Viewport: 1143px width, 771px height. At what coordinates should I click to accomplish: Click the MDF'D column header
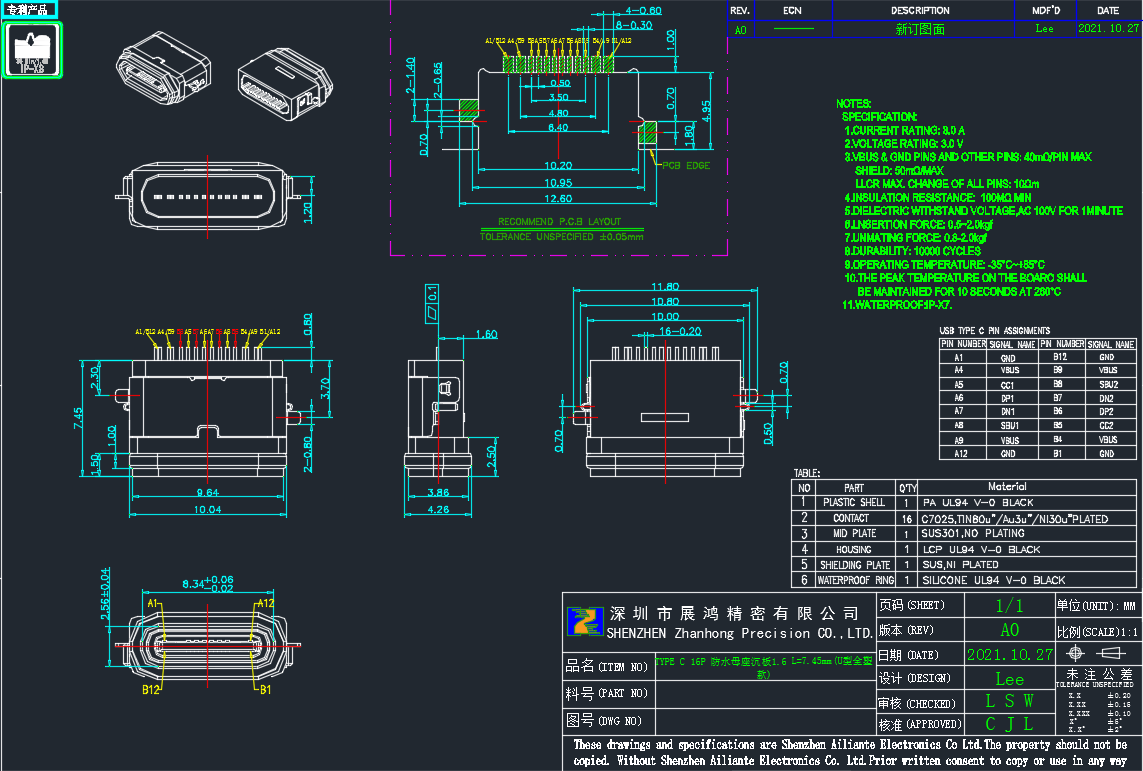(1046, 10)
